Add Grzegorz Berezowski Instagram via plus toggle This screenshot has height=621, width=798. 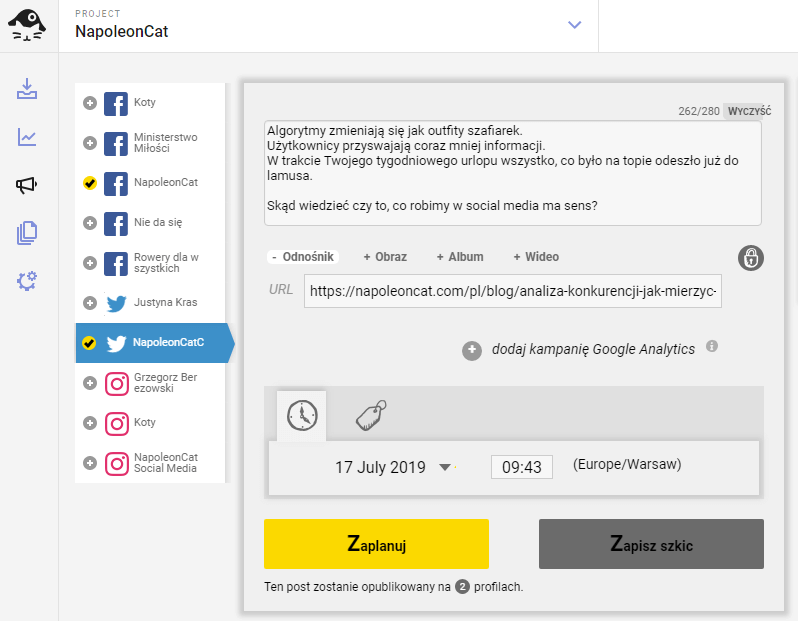(90, 383)
